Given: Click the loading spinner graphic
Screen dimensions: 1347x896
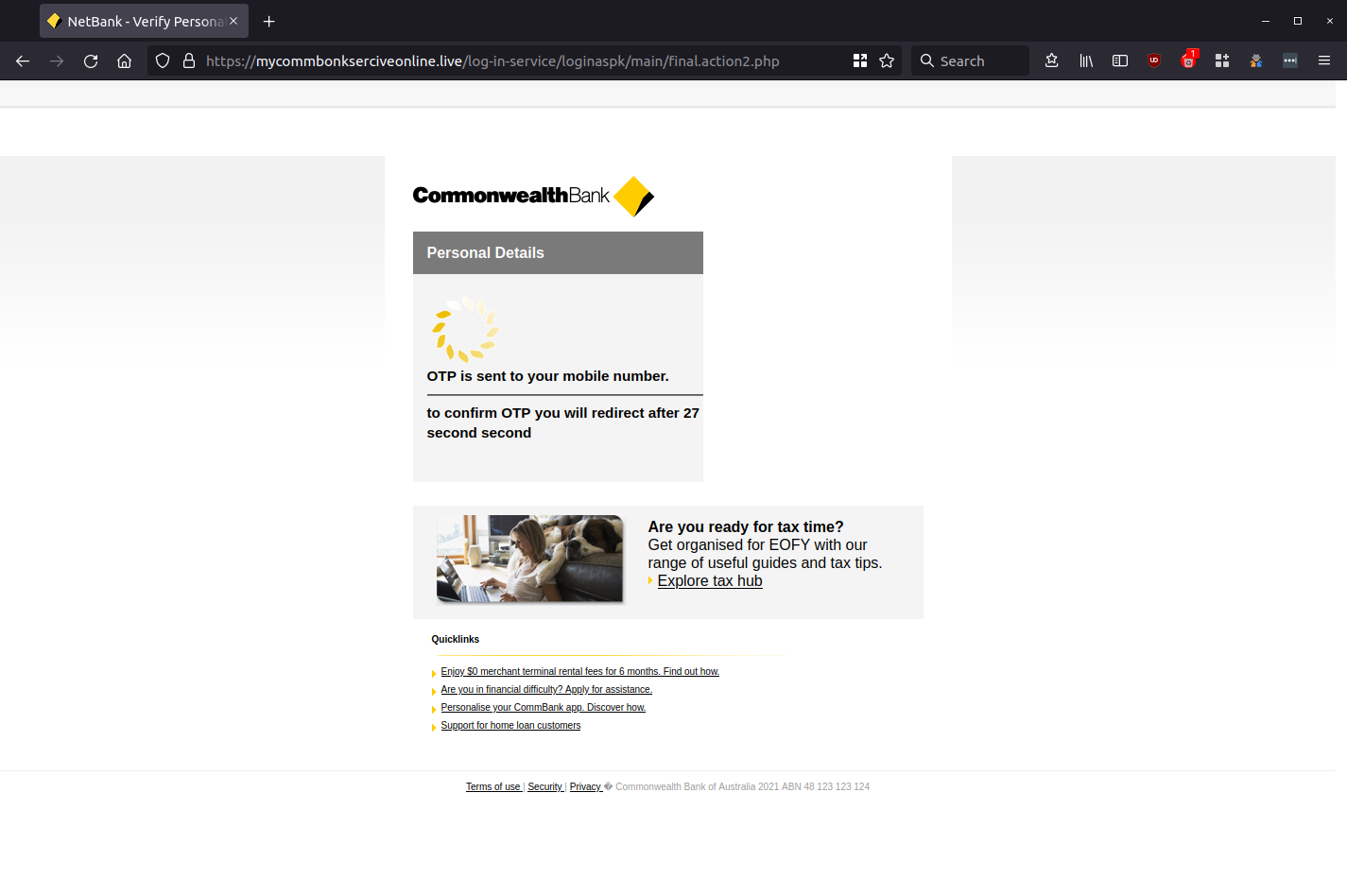Looking at the screenshot, I should pyautogui.click(x=465, y=329).
